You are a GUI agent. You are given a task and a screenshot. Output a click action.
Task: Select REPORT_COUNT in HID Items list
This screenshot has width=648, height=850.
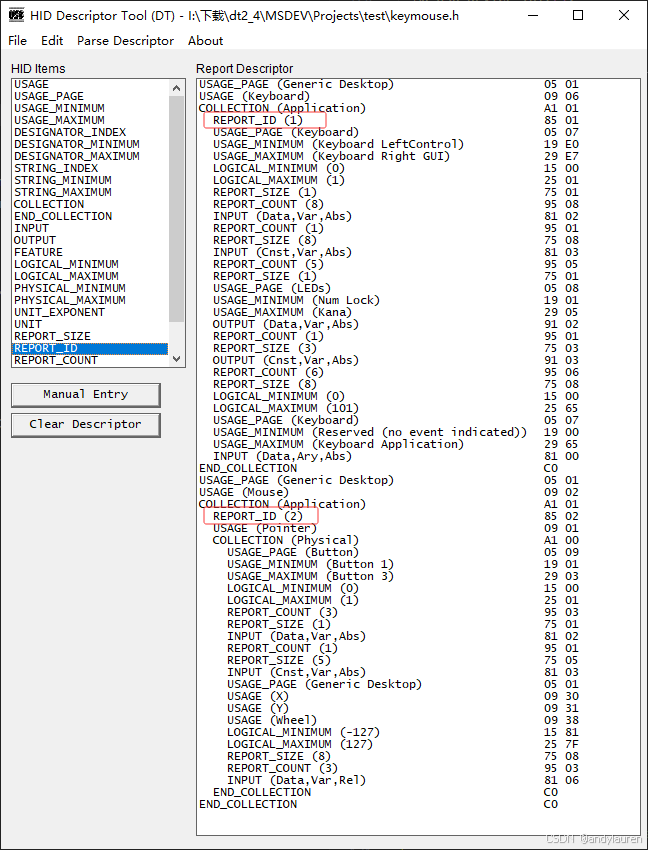[x=89, y=360]
